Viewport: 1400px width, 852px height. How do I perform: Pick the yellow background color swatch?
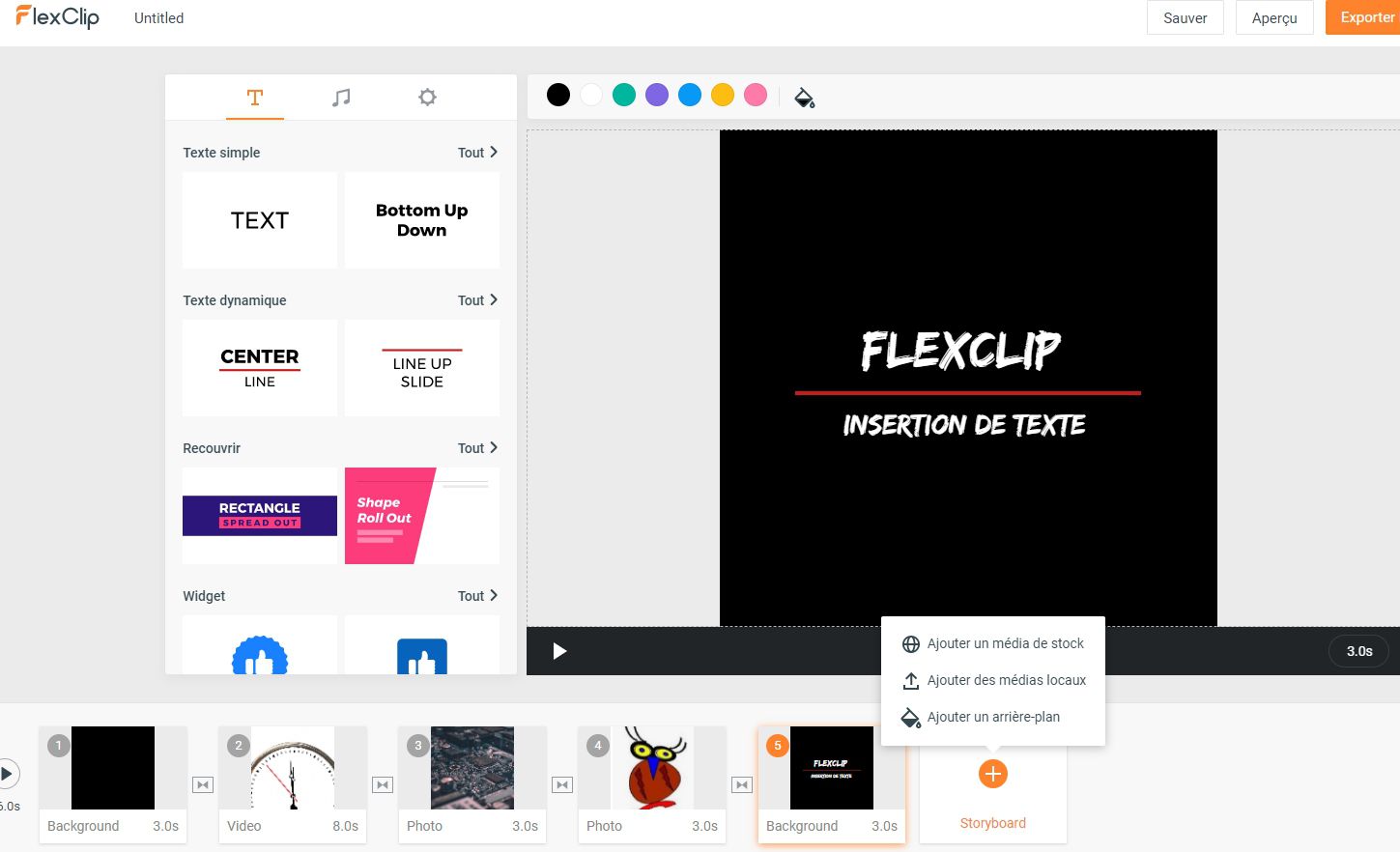click(x=723, y=95)
